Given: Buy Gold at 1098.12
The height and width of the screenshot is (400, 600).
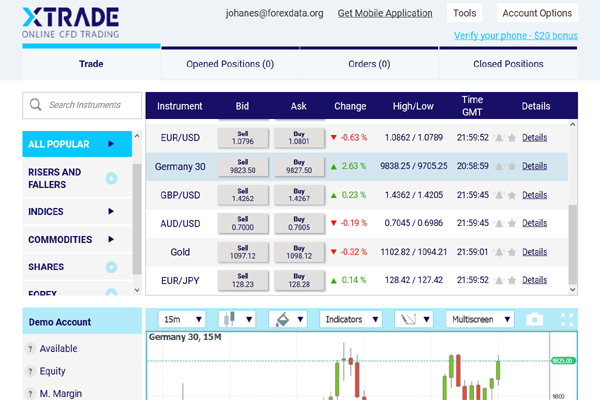Looking at the screenshot, I should (299, 252).
